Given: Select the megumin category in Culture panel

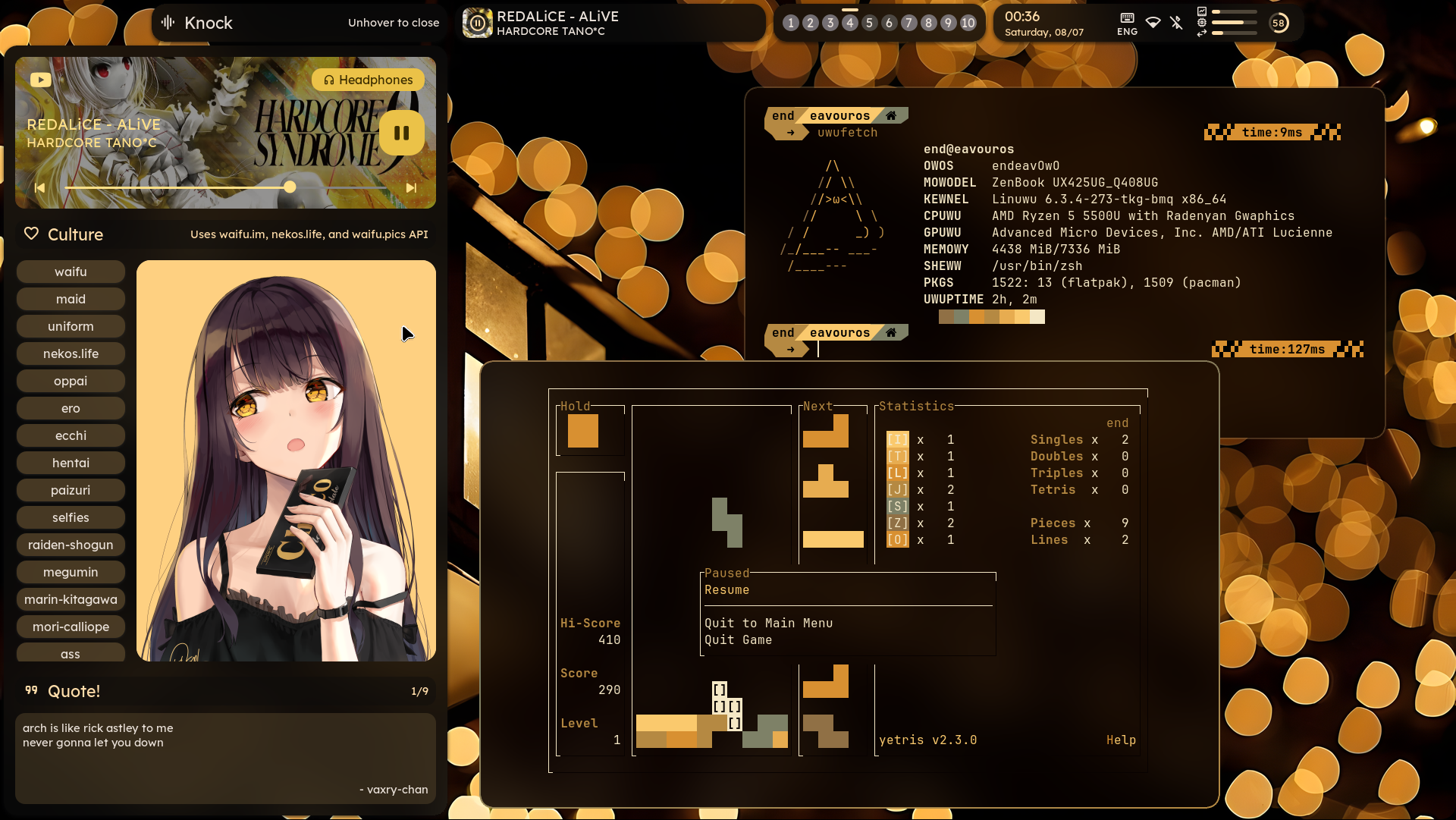Looking at the screenshot, I should click(71, 572).
